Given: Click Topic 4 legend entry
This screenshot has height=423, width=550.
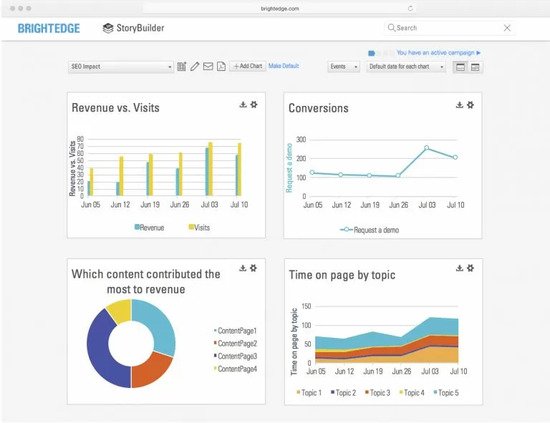Looking at the screenshot, I should click(412, 393).
